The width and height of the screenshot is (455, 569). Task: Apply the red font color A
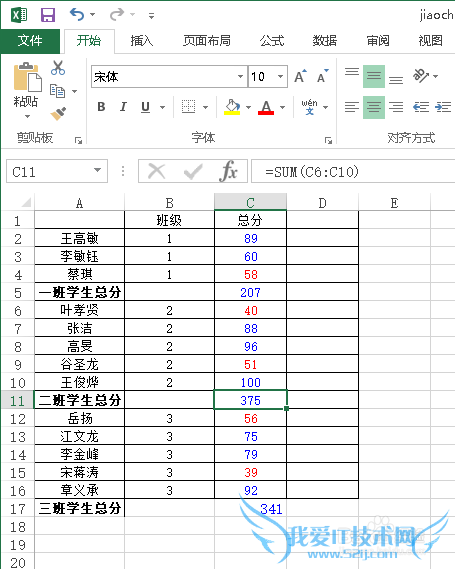point(266,107)
